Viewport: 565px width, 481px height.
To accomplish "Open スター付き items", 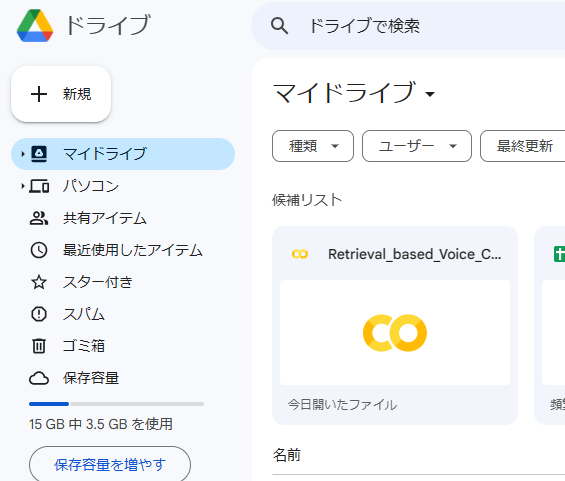I will (98, 282).
